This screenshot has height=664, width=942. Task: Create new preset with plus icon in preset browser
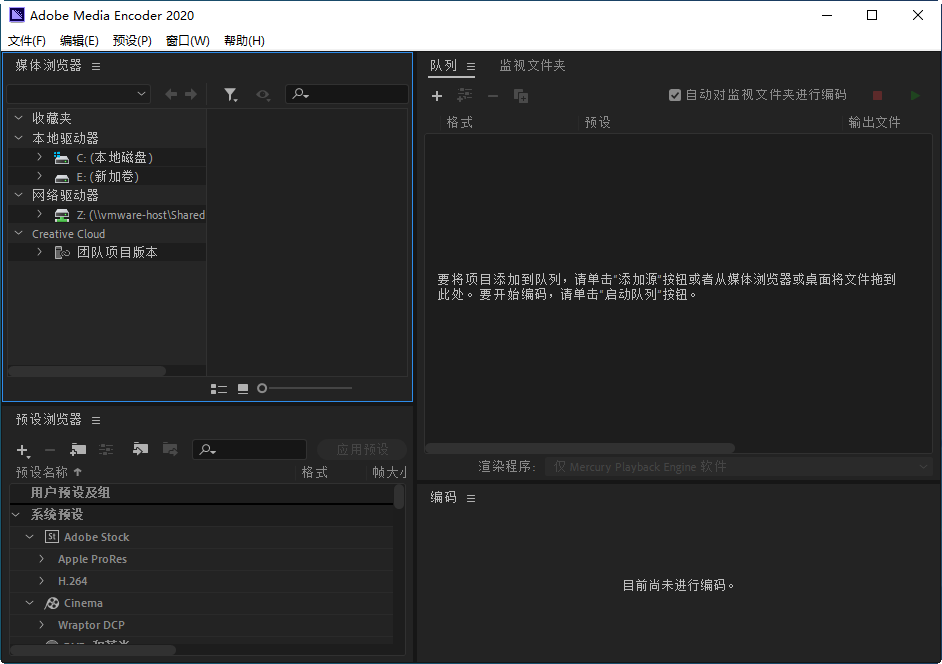(x=21, y=449)
